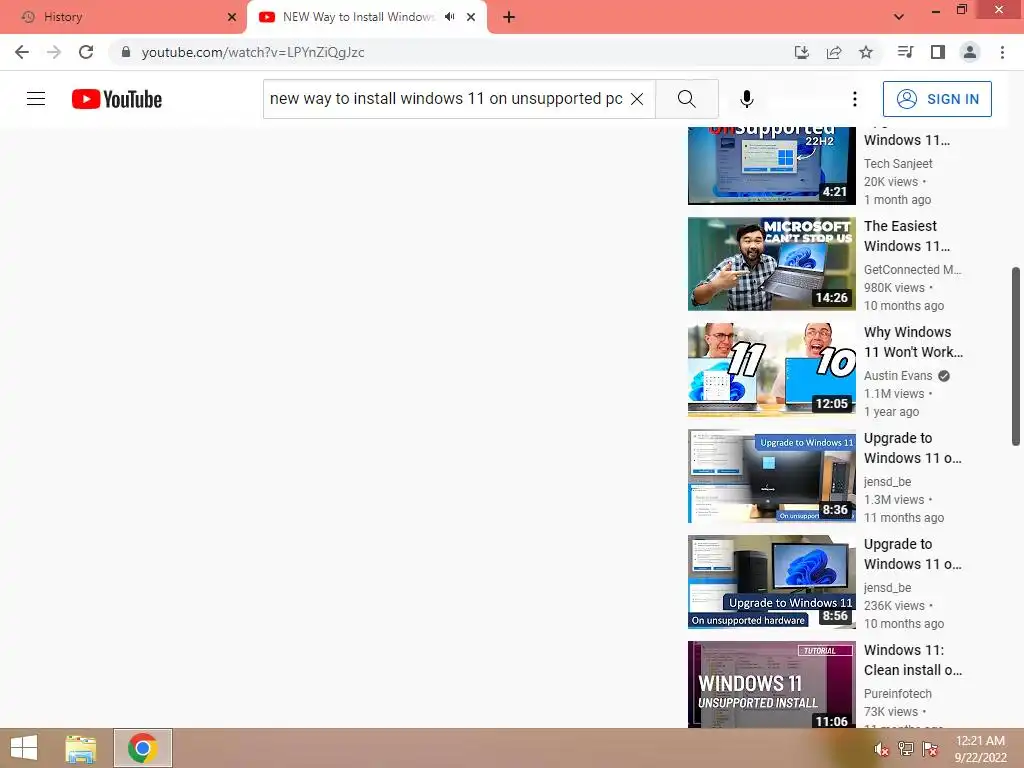Screen dimensions: 1024x768
Task: Open the Tech Sanjeet 4:21 video thumbnail
Action: [771, 165]
